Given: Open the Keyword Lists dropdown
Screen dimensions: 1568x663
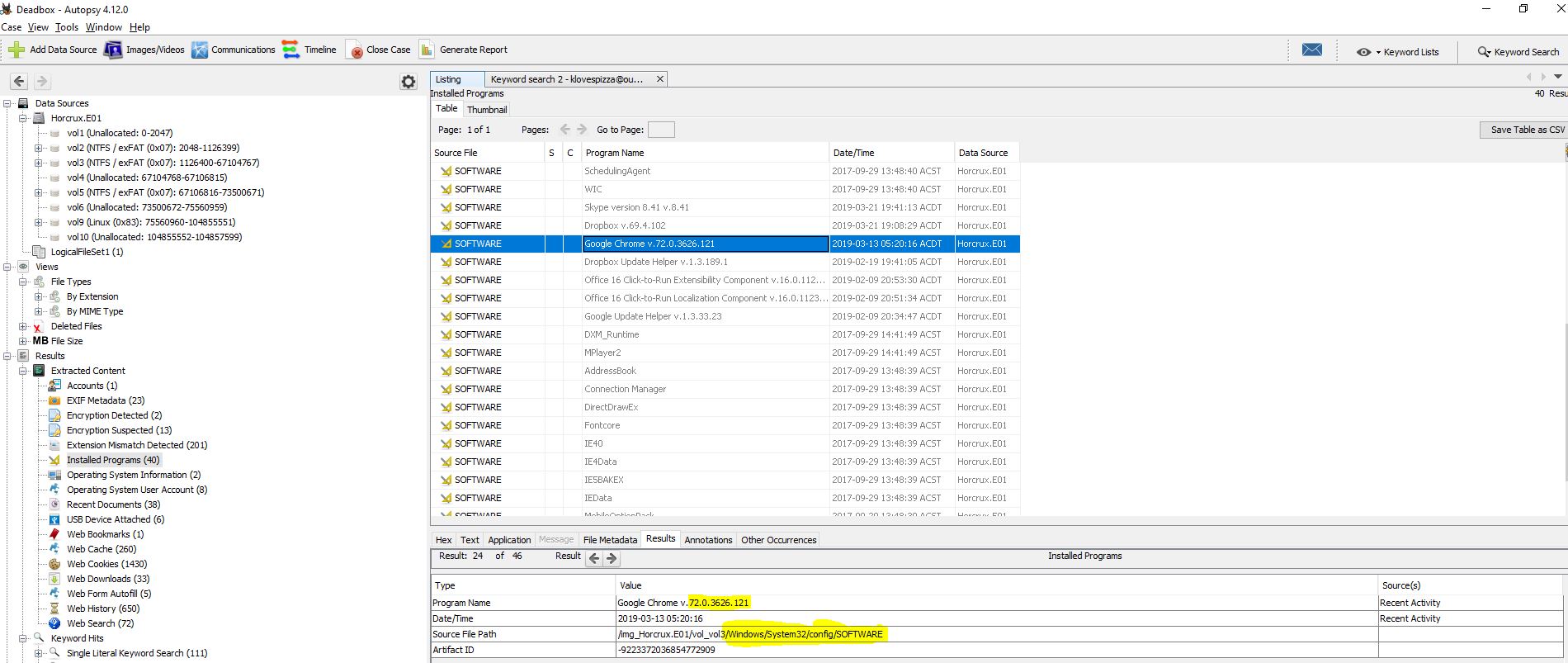Looking at the screenshot, I should (x=1398, y=51).
